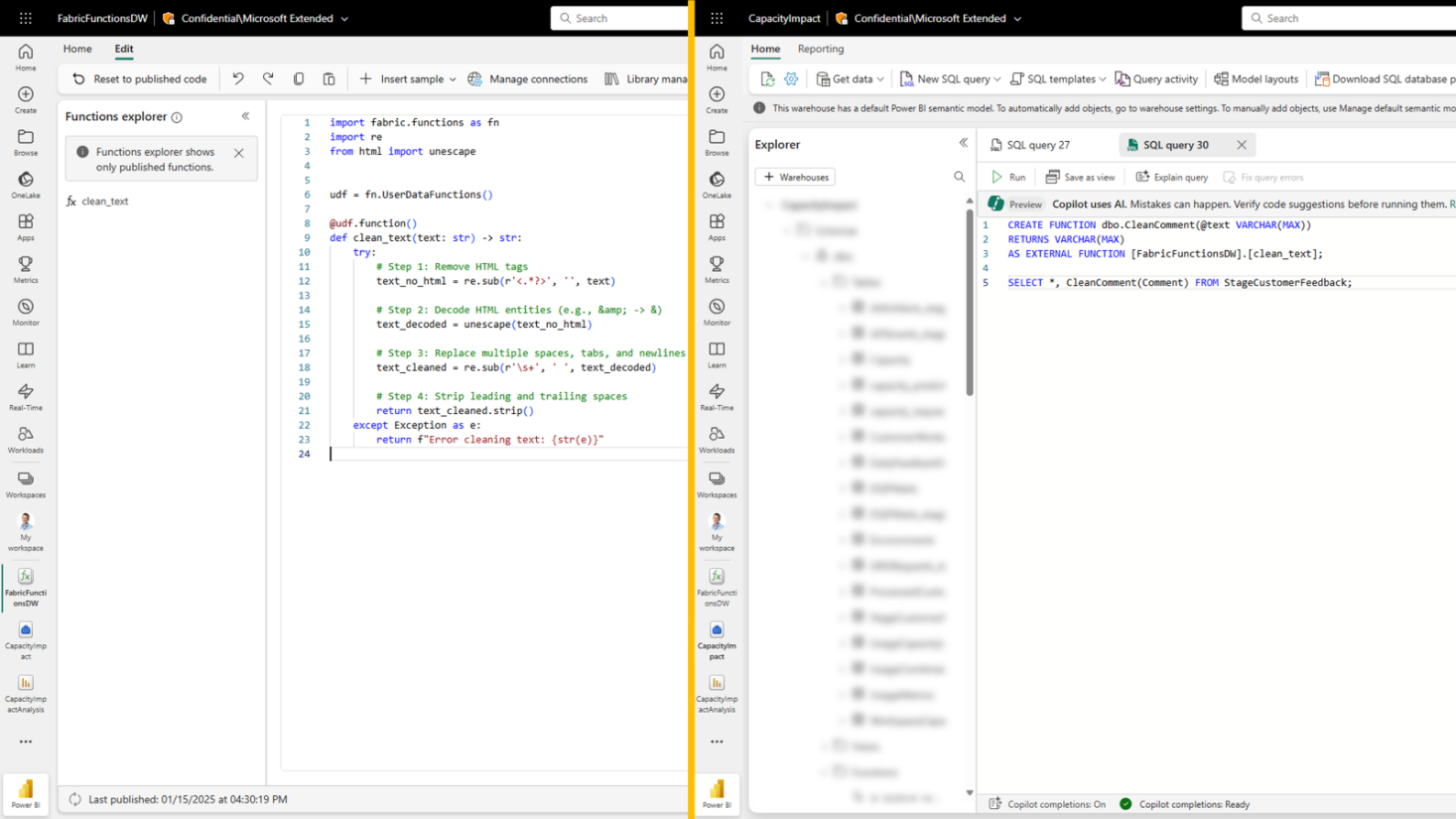Open Workspaces in the left window sidebar

(x=26, y=485)
